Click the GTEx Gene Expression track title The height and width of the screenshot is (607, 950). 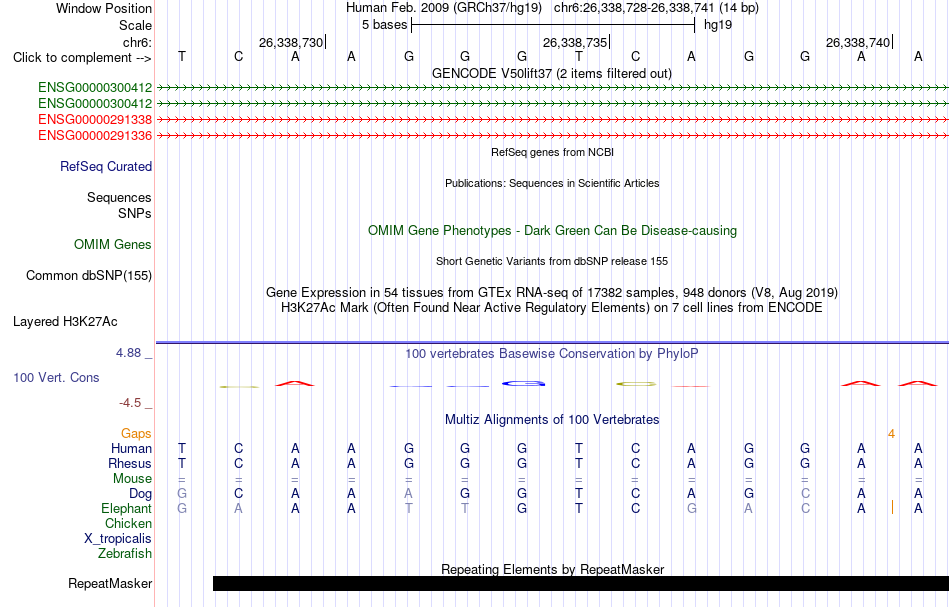click(x=552, y=293)
